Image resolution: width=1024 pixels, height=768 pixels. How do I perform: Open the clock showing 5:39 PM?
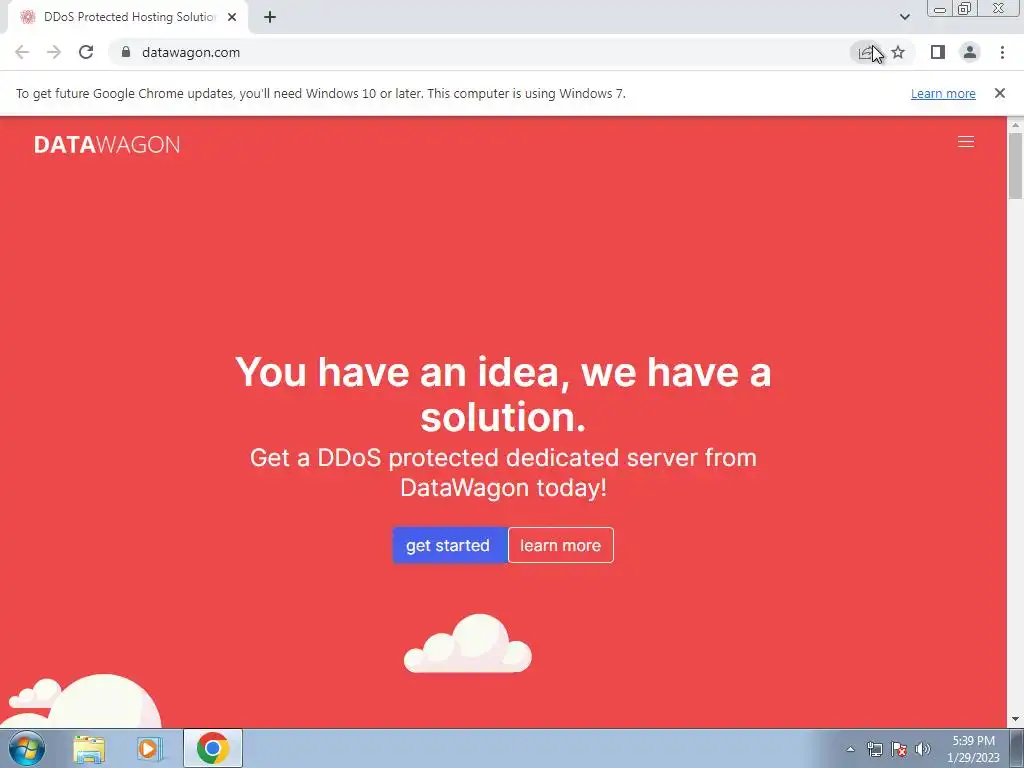[x=973, y=749]
